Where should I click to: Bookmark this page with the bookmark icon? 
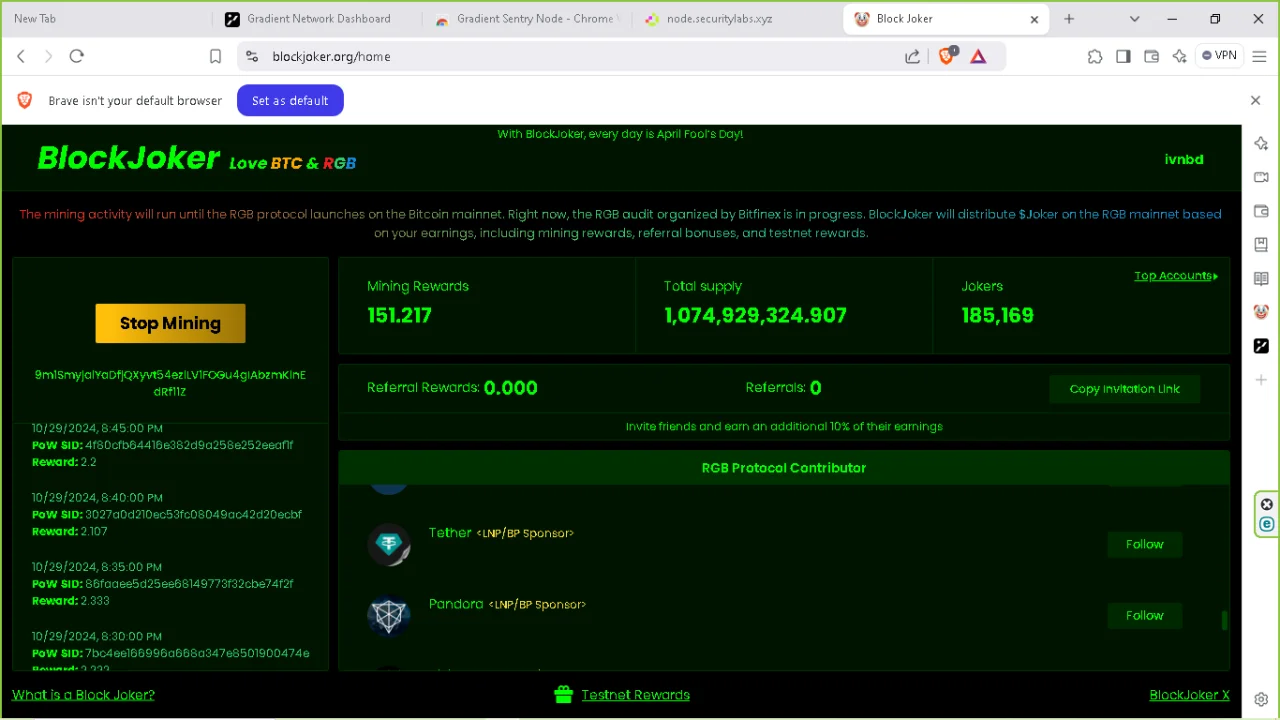(x=215, y=57)
